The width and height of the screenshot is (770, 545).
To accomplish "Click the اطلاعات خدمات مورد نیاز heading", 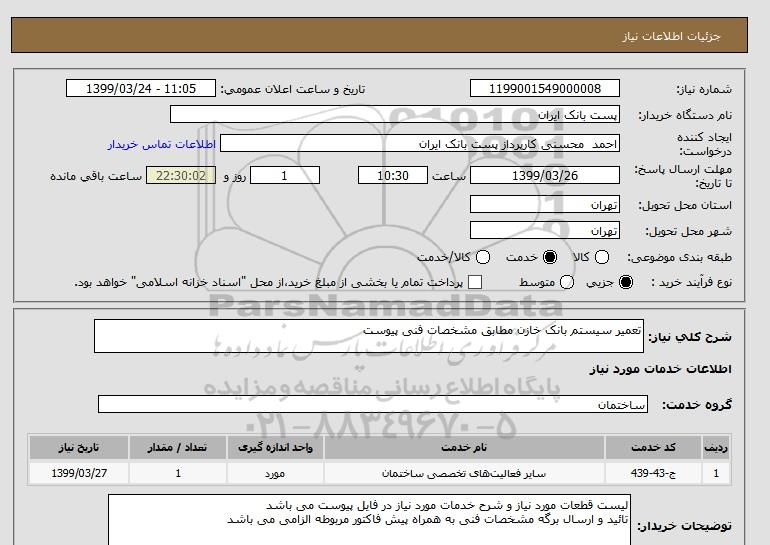I will point(660,369).
